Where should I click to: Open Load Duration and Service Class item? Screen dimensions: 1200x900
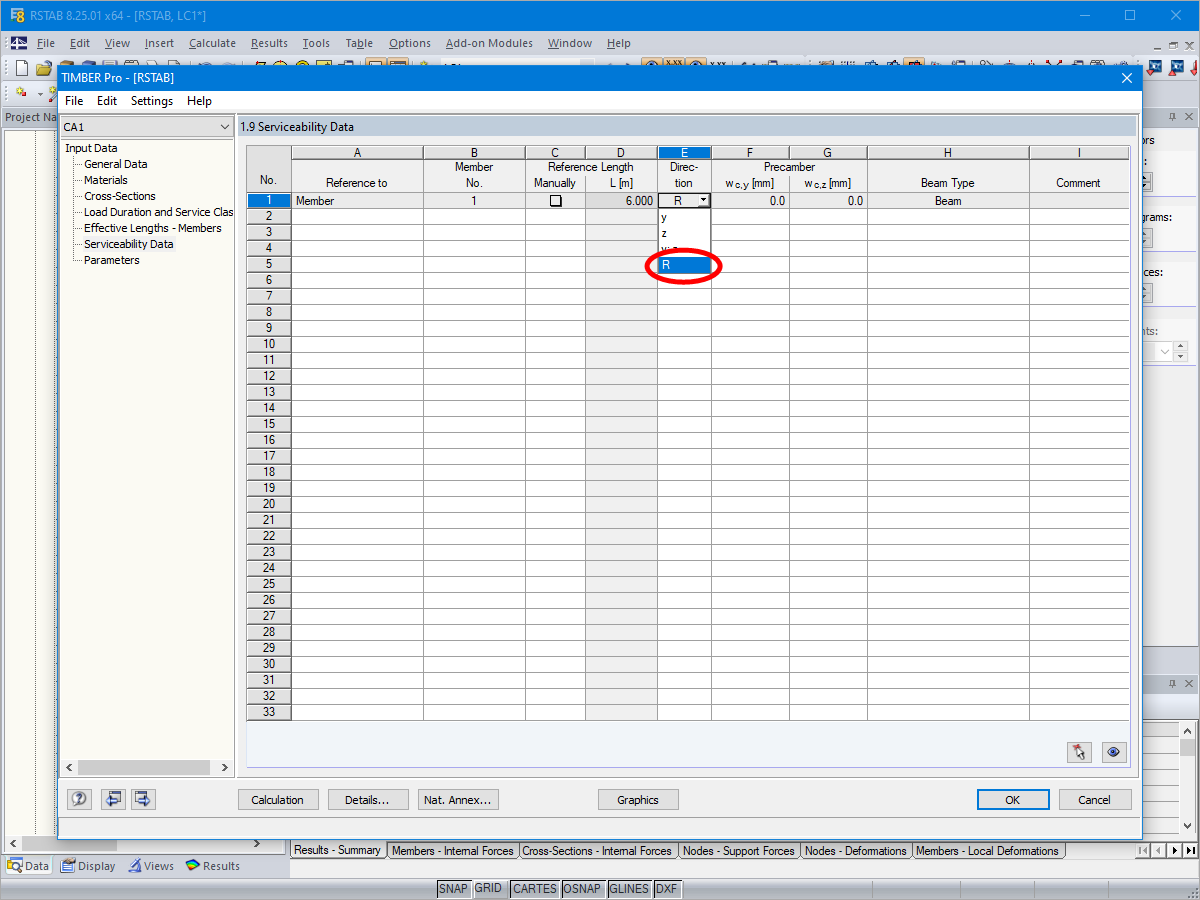pyautogui.click(x=158, y=212)
